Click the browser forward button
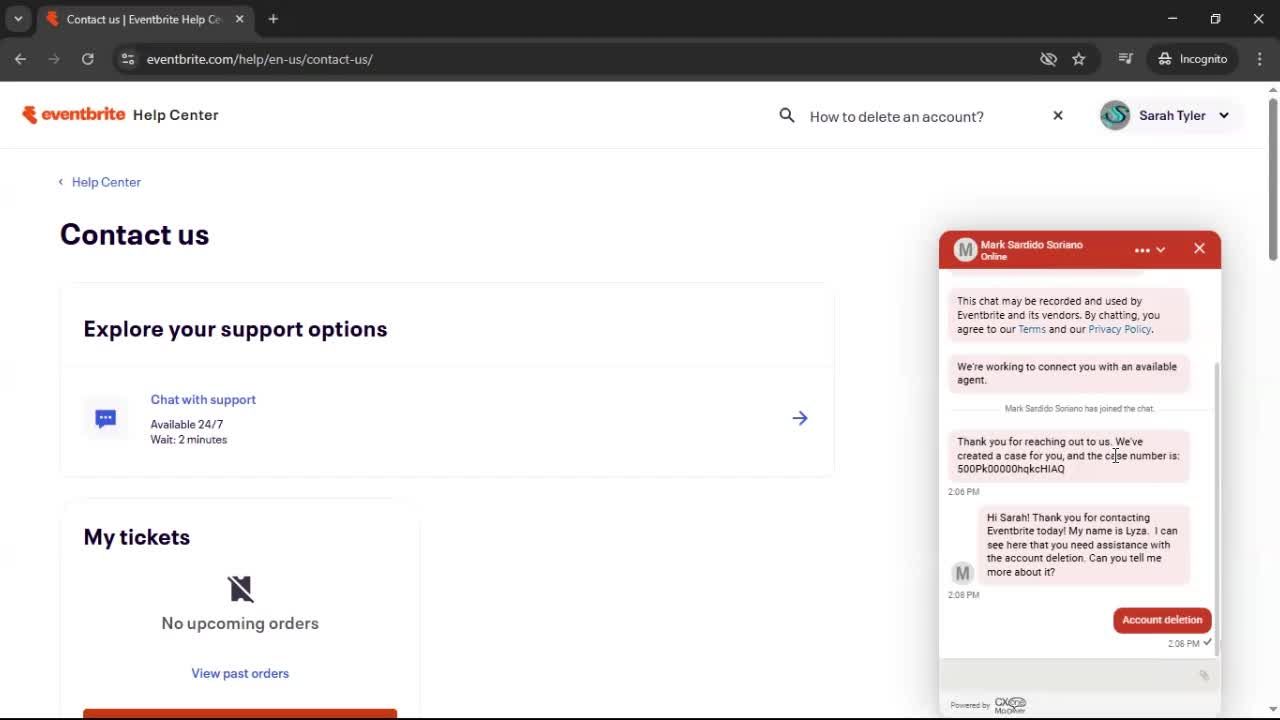 click(x=54, y=59)
